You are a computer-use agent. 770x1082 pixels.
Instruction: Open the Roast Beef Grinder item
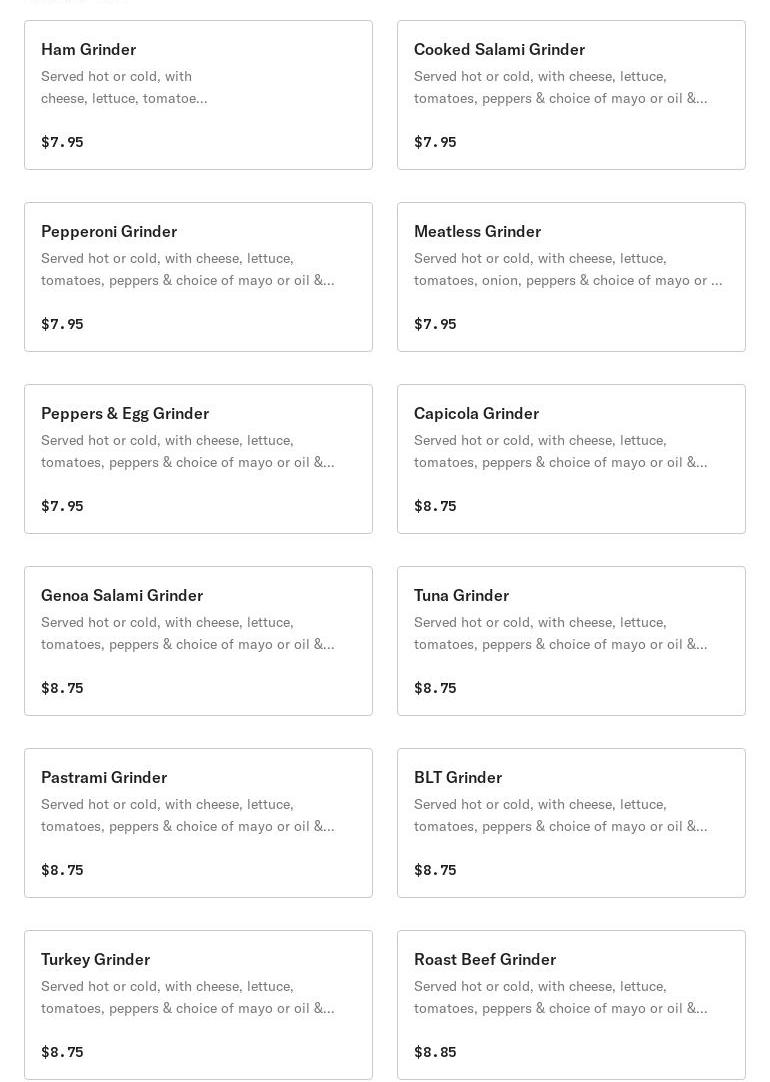[x=571, y=1005]
